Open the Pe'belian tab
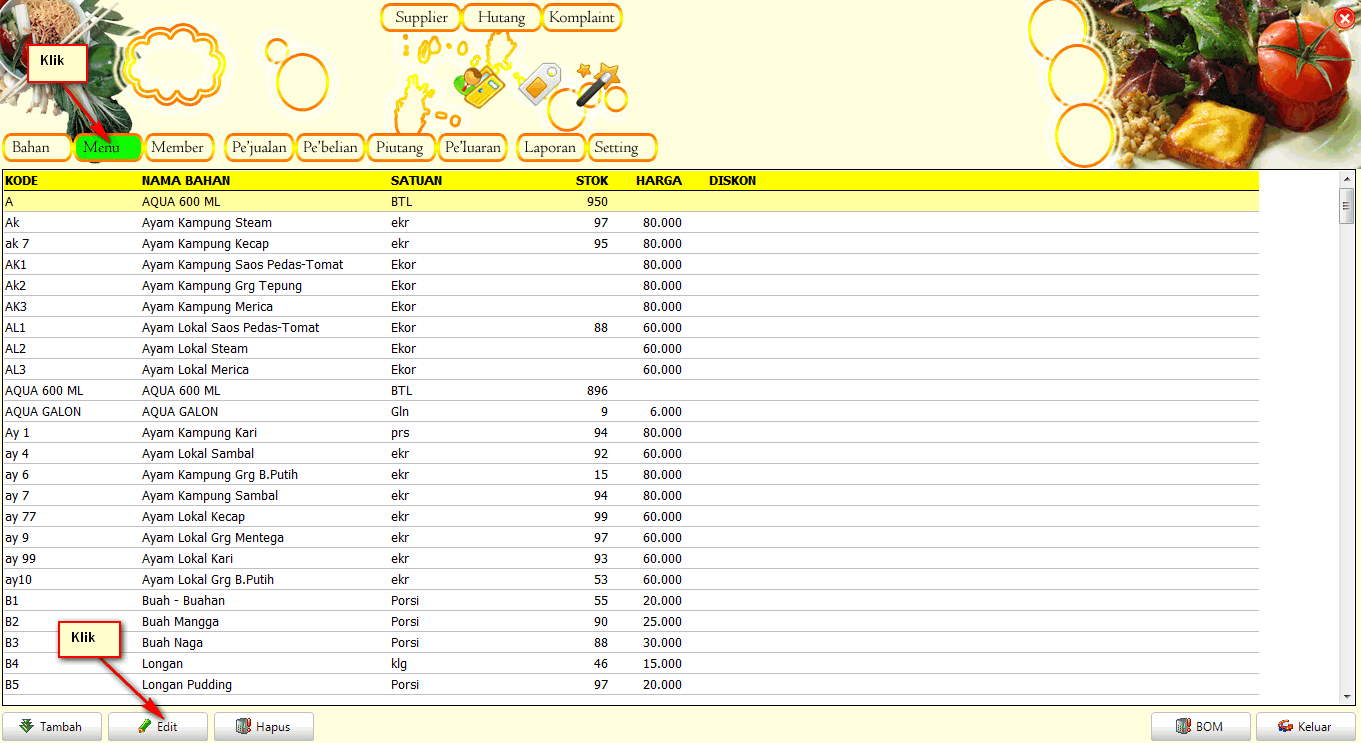The height and width of the screenshot is (743, 1361). [330, 148]
